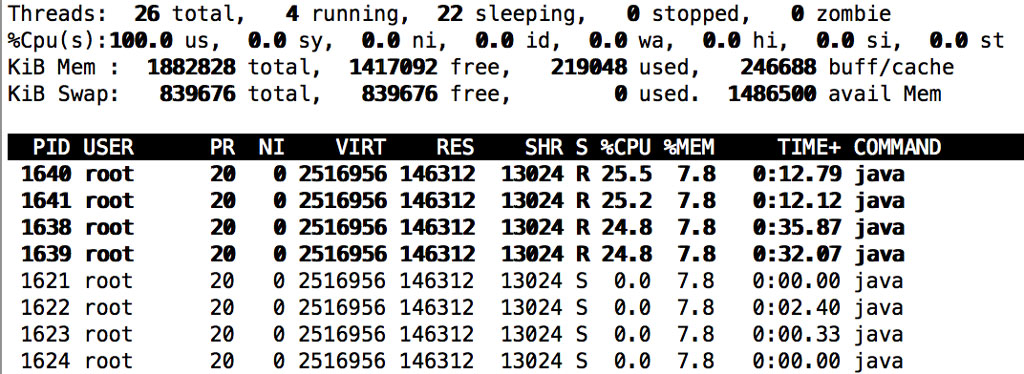Image resolution: width=1024 pixels, height=374 pixels.
Task: Select the VIRT column header
Action: (361, 147)
